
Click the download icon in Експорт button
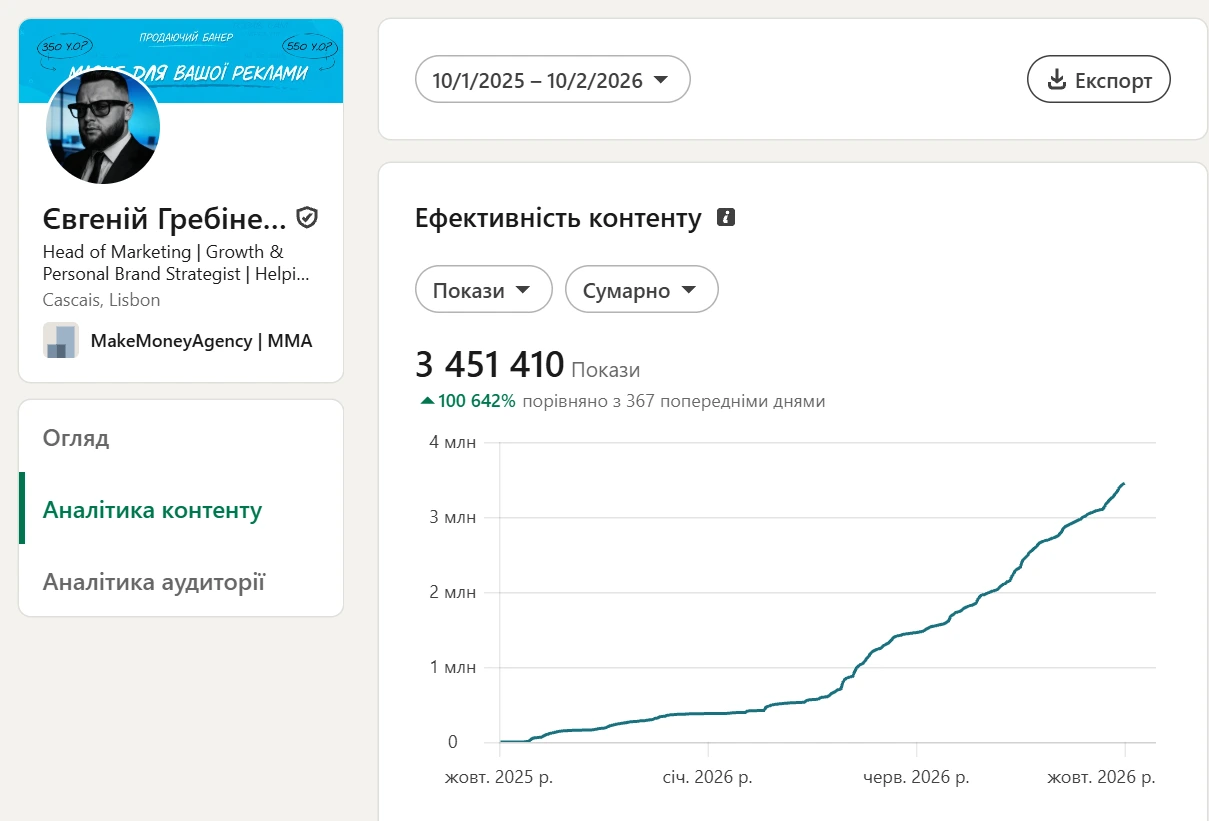coord(1057,80)
